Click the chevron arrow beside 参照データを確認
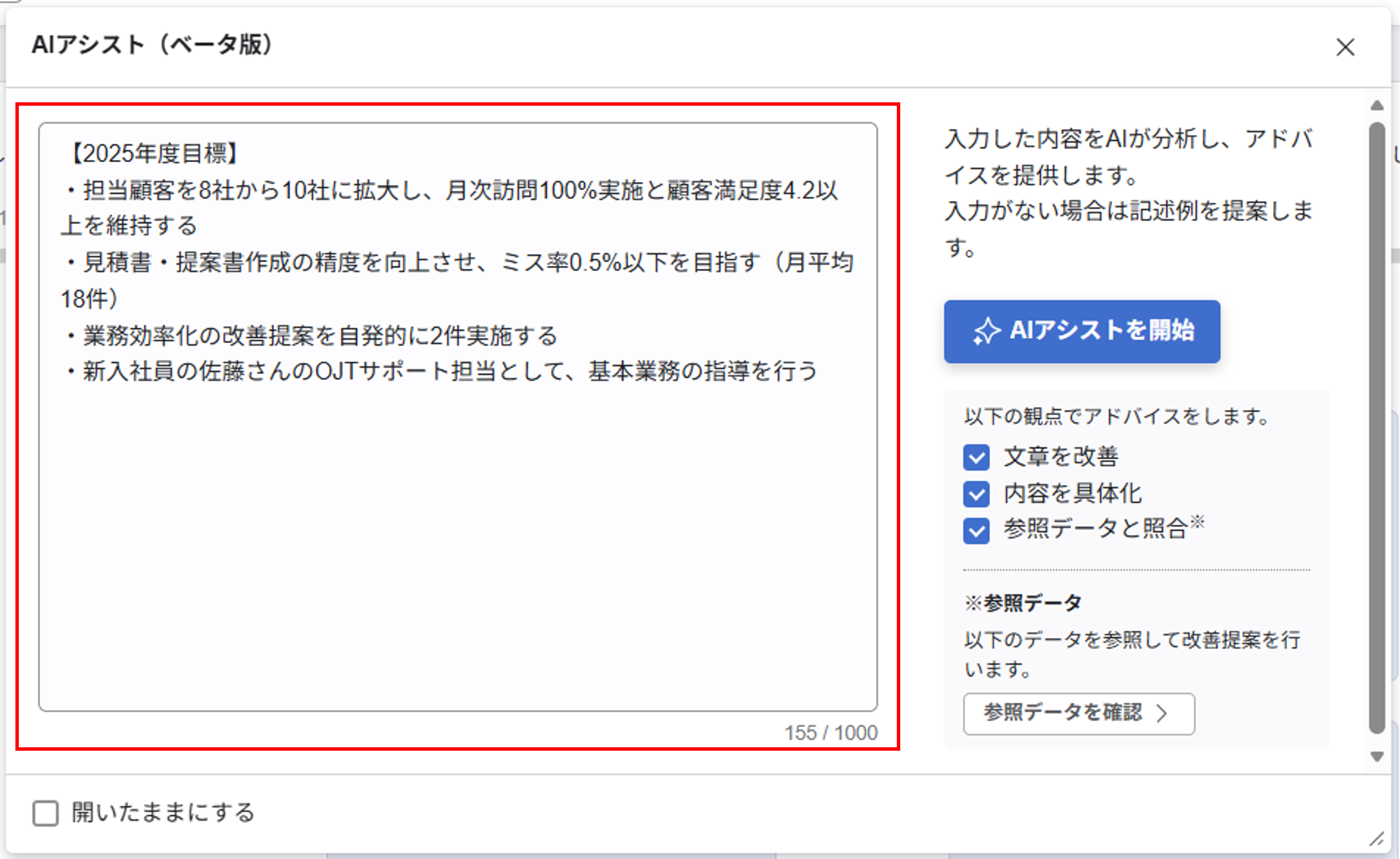 pos(1162,713)
